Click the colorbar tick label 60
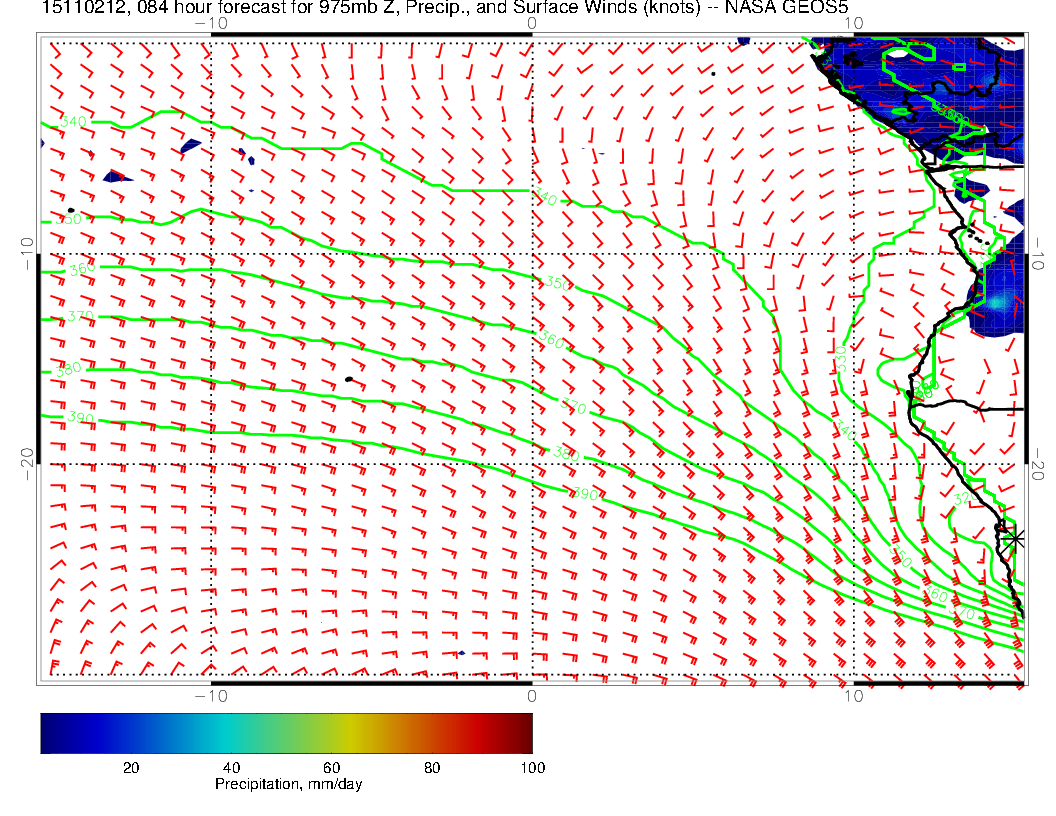This screenshot has height=816, width=1056. [x=331, y=767]
